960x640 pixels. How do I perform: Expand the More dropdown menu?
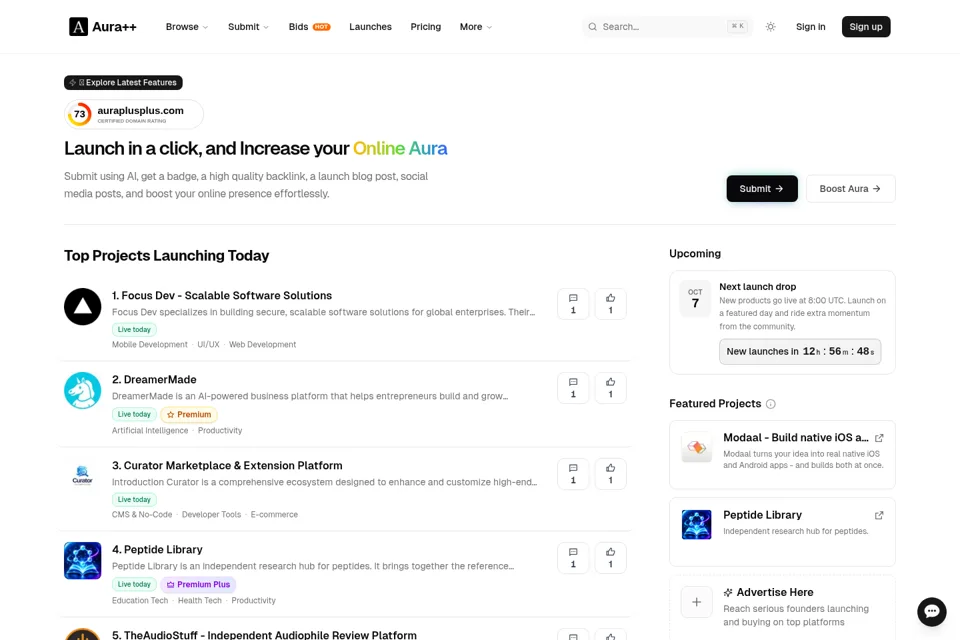(x=476, y=27)
